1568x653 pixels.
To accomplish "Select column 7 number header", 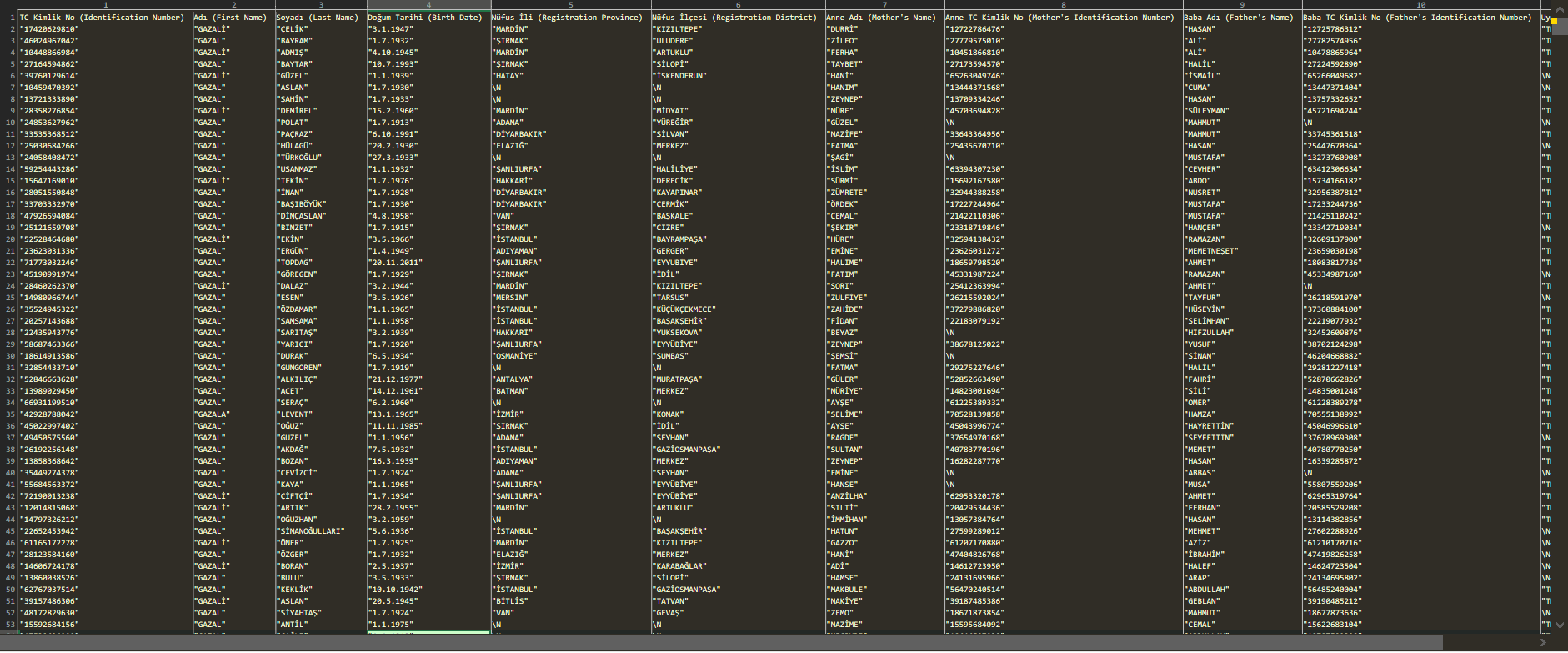I will tap(884, 5).
